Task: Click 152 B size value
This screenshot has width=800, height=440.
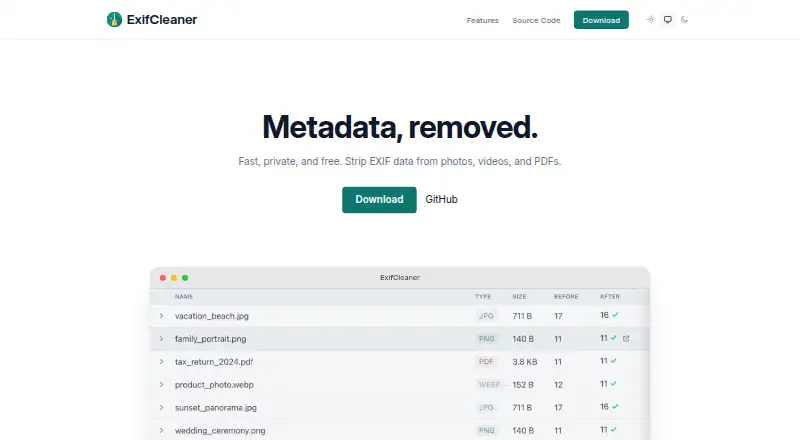Action: (x=523, y=385)
